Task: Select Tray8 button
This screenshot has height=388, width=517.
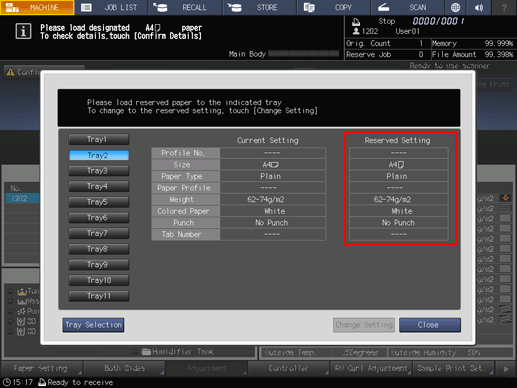Action: tap(99, 249)
